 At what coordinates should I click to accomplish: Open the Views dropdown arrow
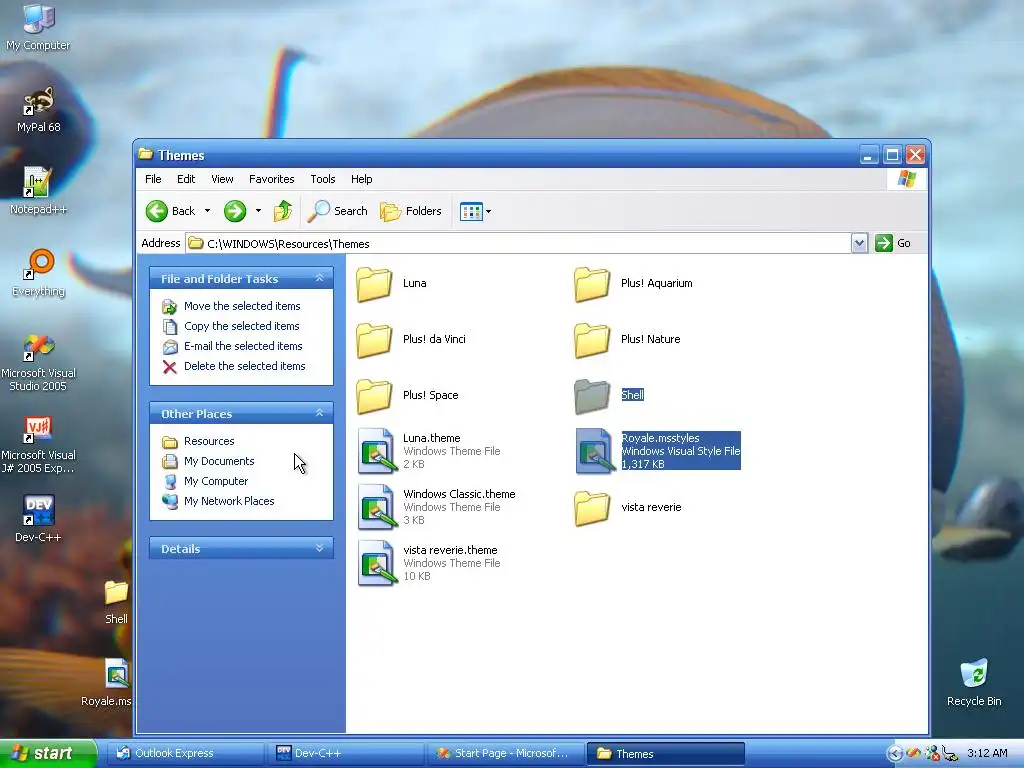pos(488,212)
